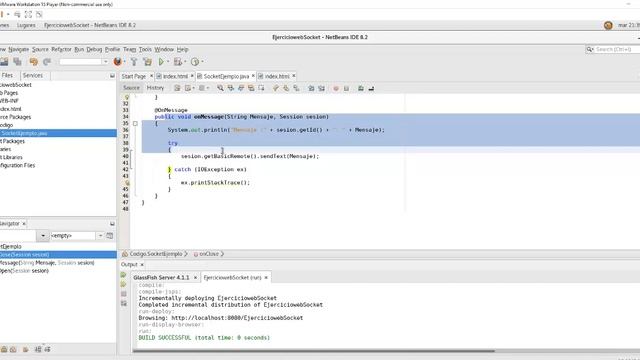Click Next Bookmark editor icon
Viewport: 640px width, 360px height.
(286, 88)
